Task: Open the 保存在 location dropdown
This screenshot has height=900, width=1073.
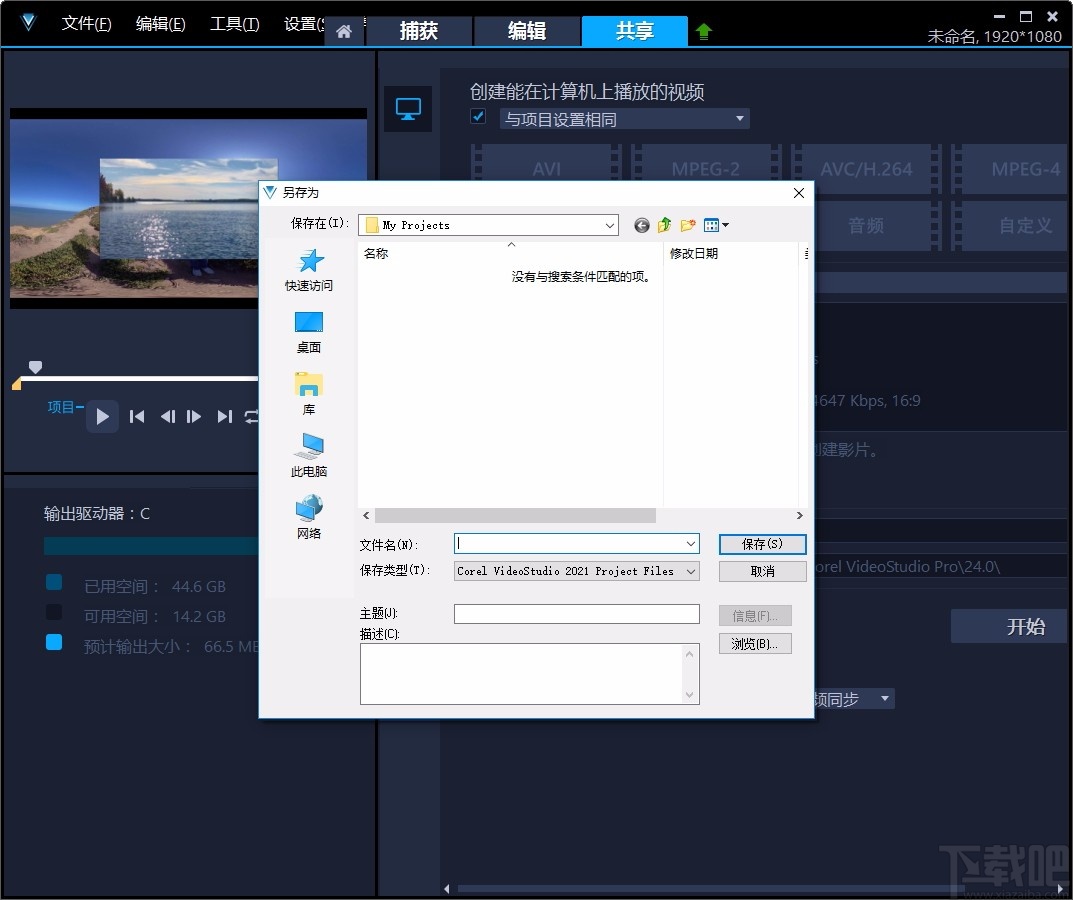Action: click(x=611, y=225)
